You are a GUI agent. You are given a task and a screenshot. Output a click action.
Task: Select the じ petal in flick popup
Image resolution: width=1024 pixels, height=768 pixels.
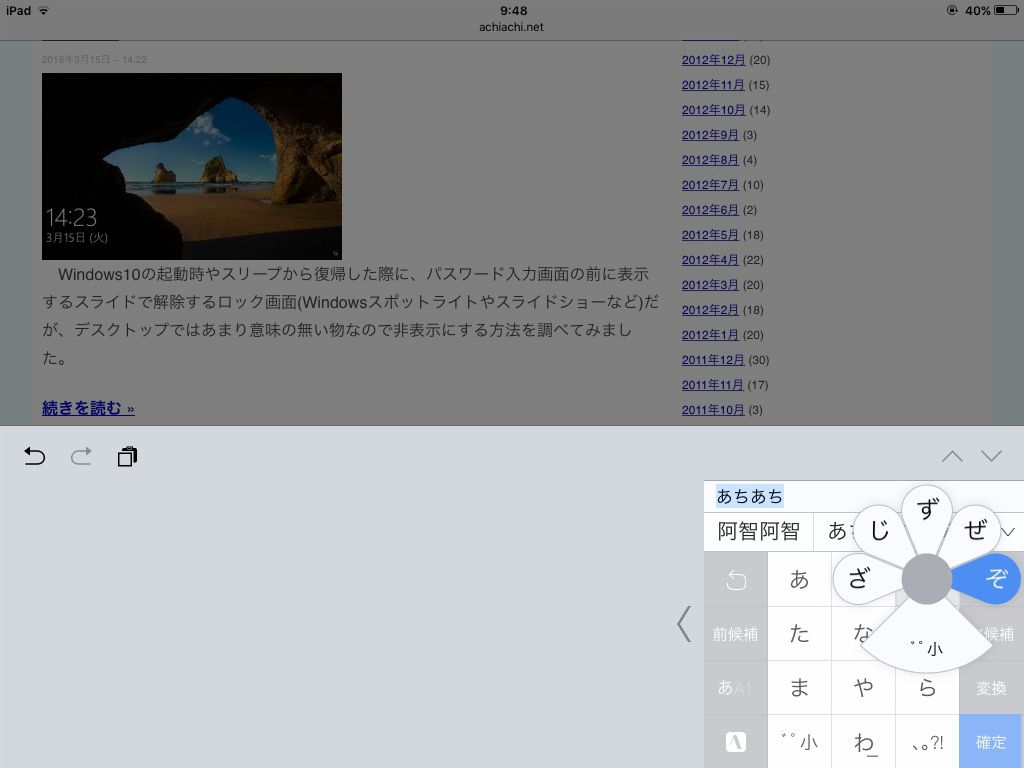click(x=879, y=531)
